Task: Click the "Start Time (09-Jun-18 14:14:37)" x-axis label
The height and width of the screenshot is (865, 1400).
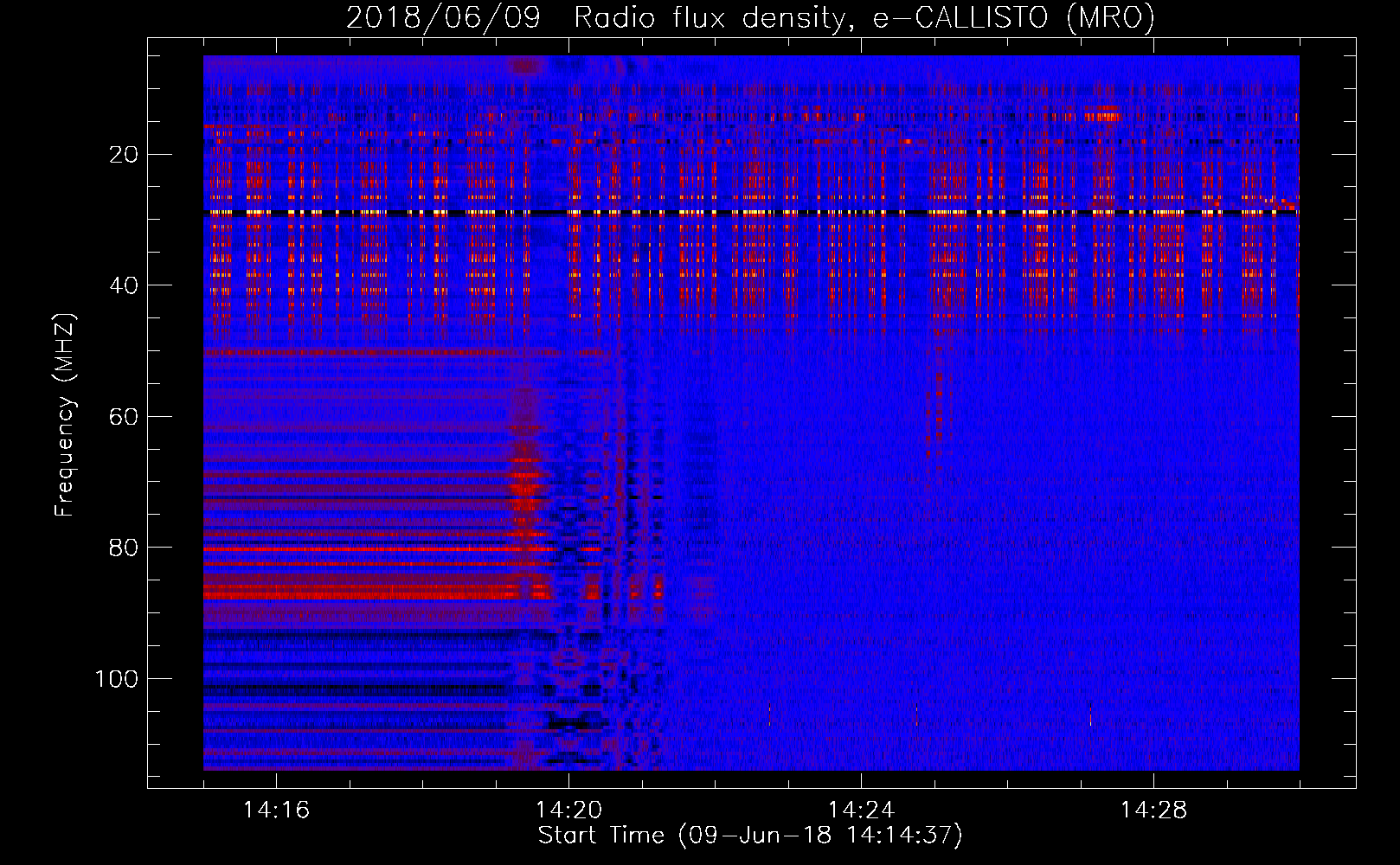Action: tap(750, 836)
